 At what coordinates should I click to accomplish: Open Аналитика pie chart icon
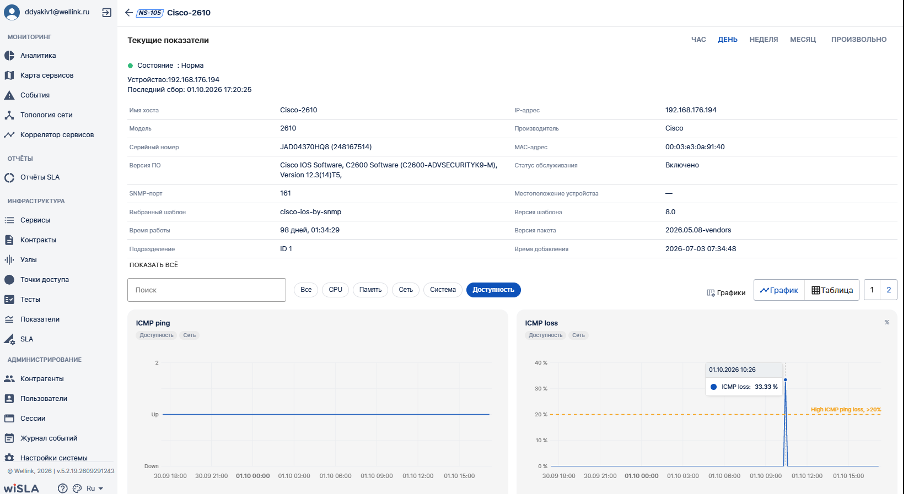[x=9, y=55]
